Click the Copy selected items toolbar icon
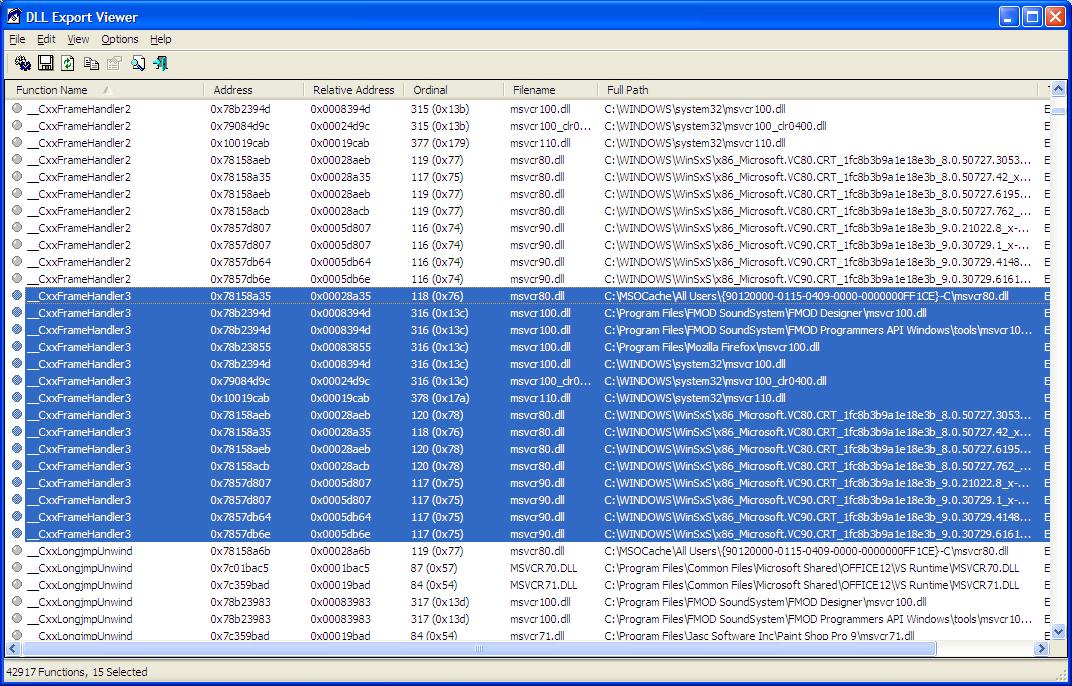 point(91,63)
